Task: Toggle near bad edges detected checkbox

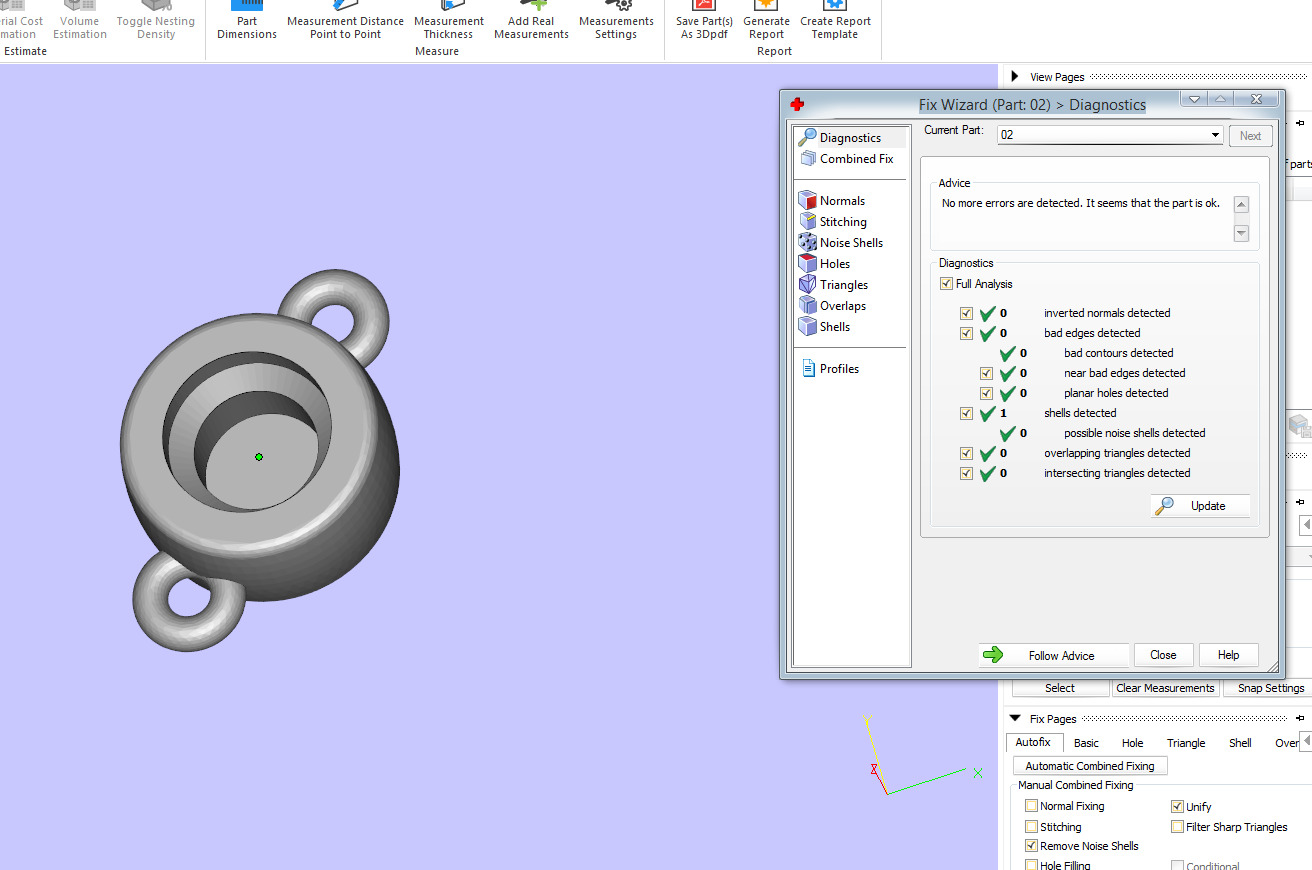Action: point(986,373)
